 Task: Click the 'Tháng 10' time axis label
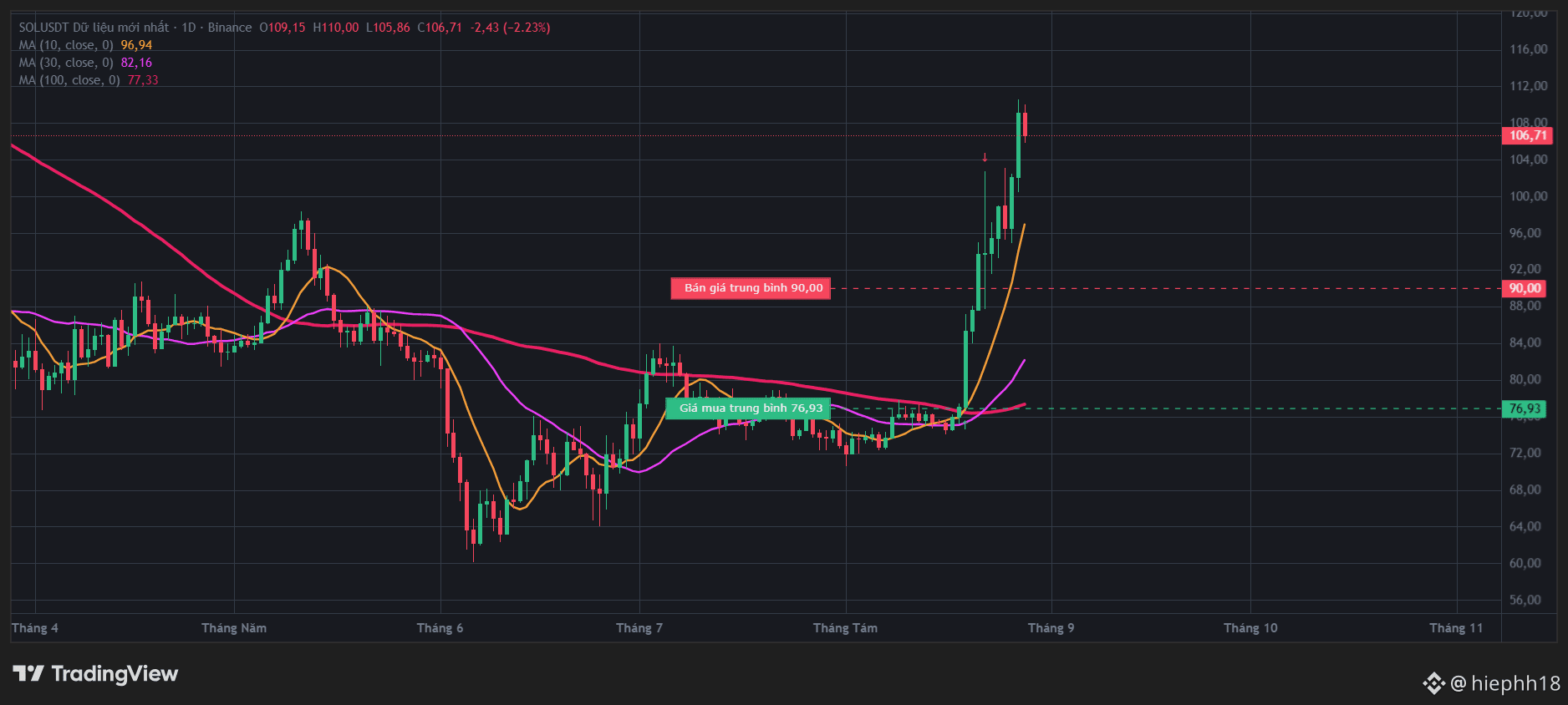[x=1250, y=628]
